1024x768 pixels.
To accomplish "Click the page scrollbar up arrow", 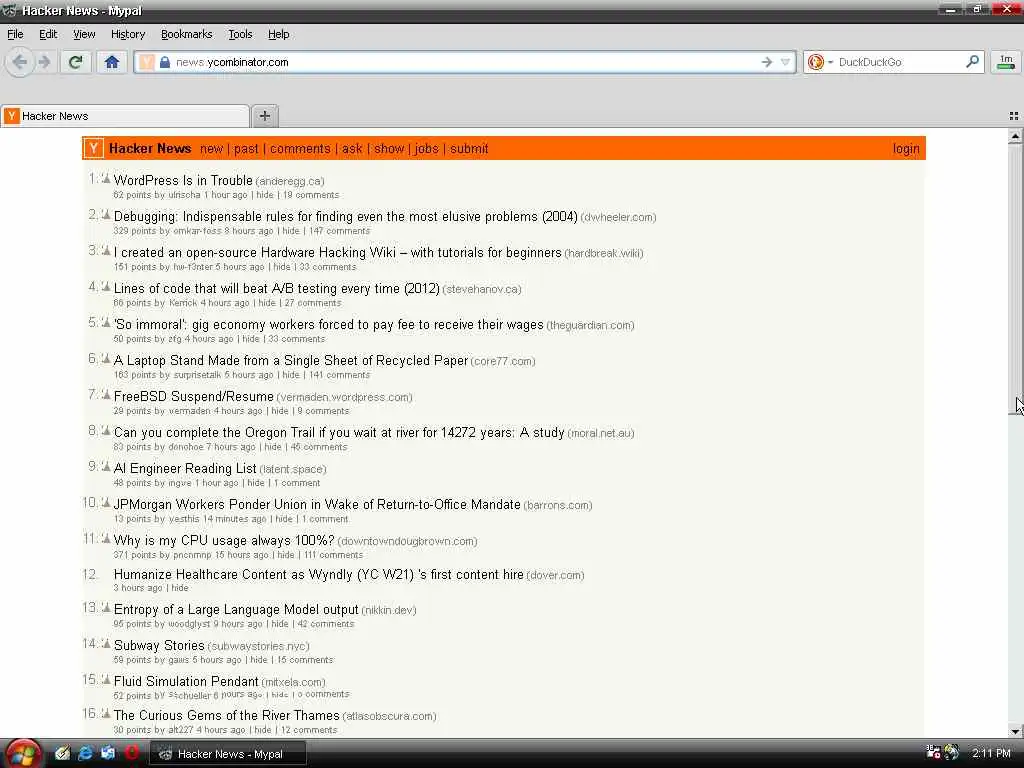I will point(1015,136).
